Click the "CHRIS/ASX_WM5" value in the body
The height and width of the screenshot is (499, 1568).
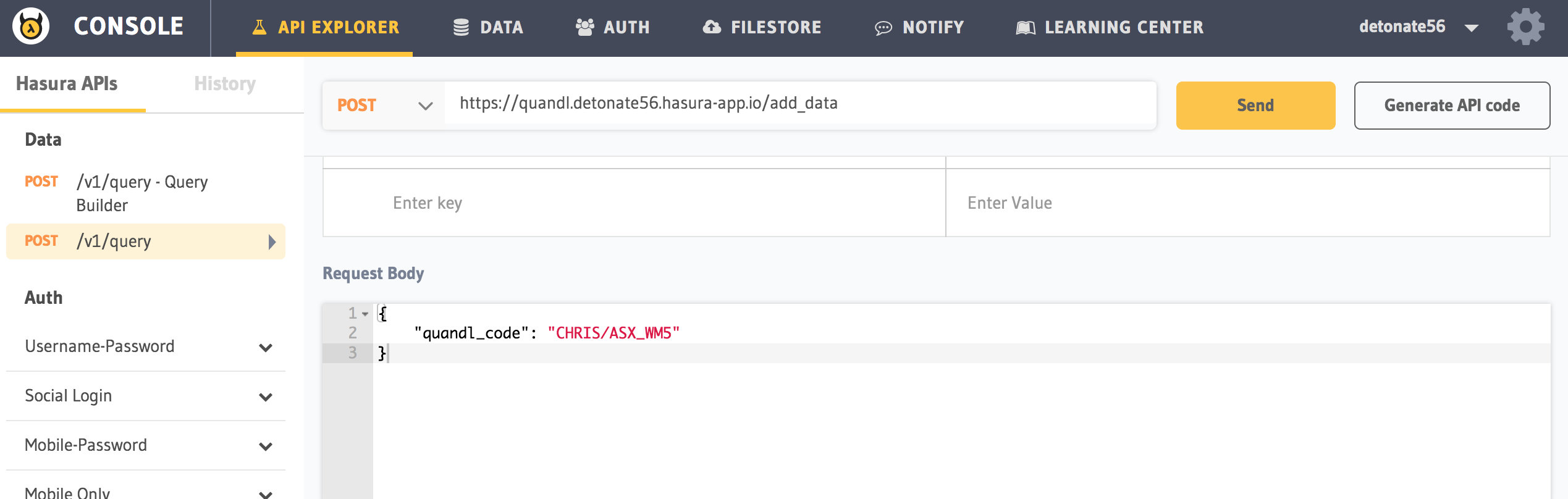[613, 333]
